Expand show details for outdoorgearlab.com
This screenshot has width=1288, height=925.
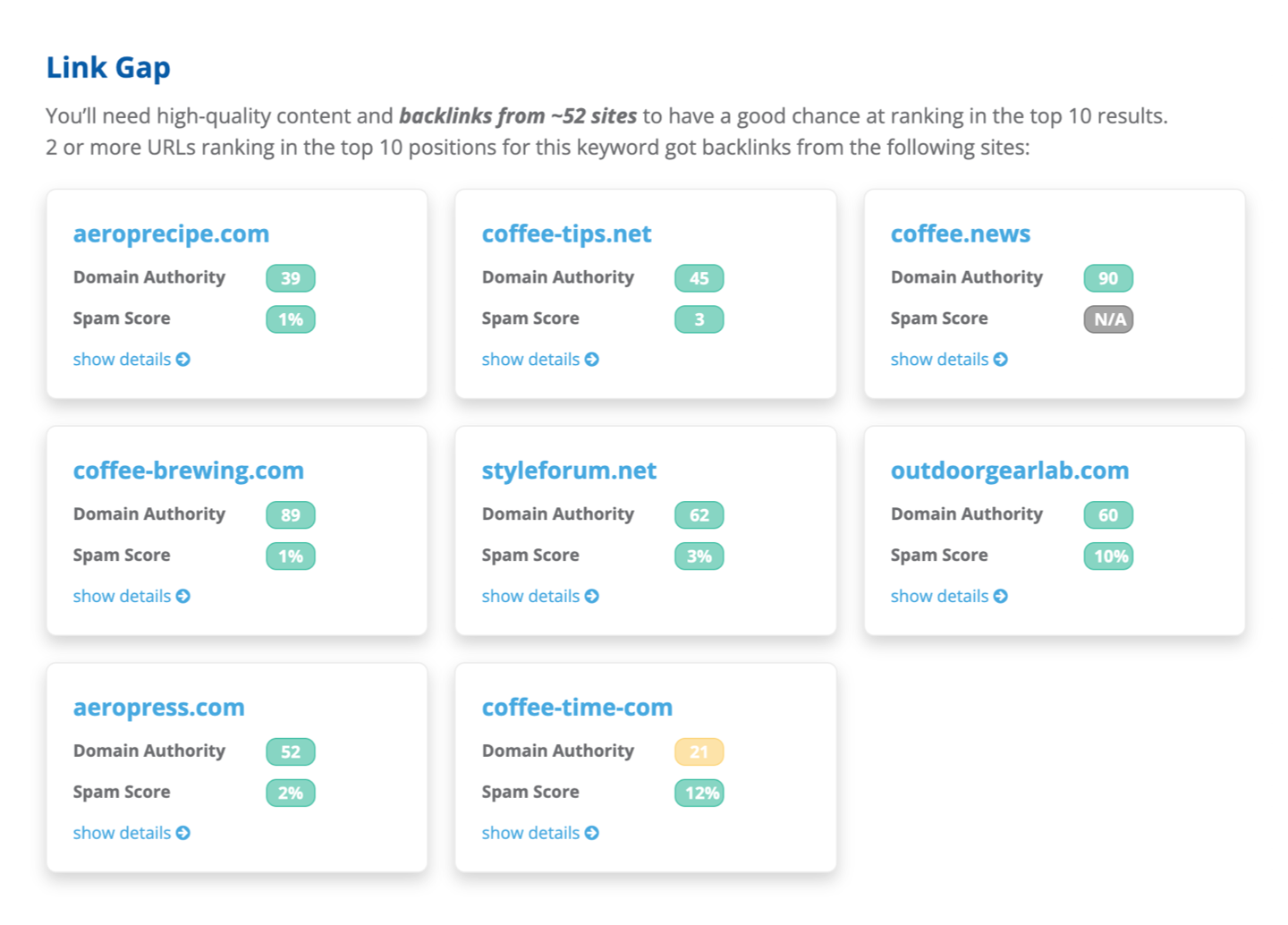(949, 597)
